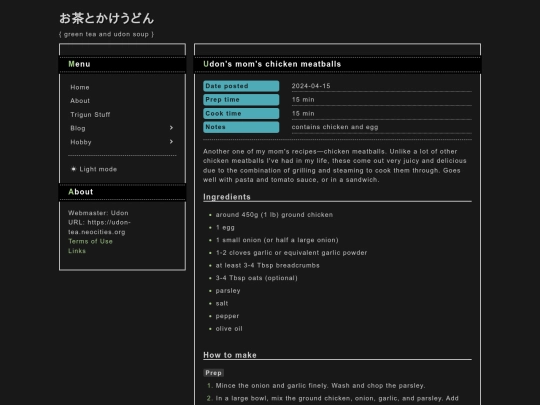
Task: Expand the Hobby submenu chevron
Action: [171, 142]
